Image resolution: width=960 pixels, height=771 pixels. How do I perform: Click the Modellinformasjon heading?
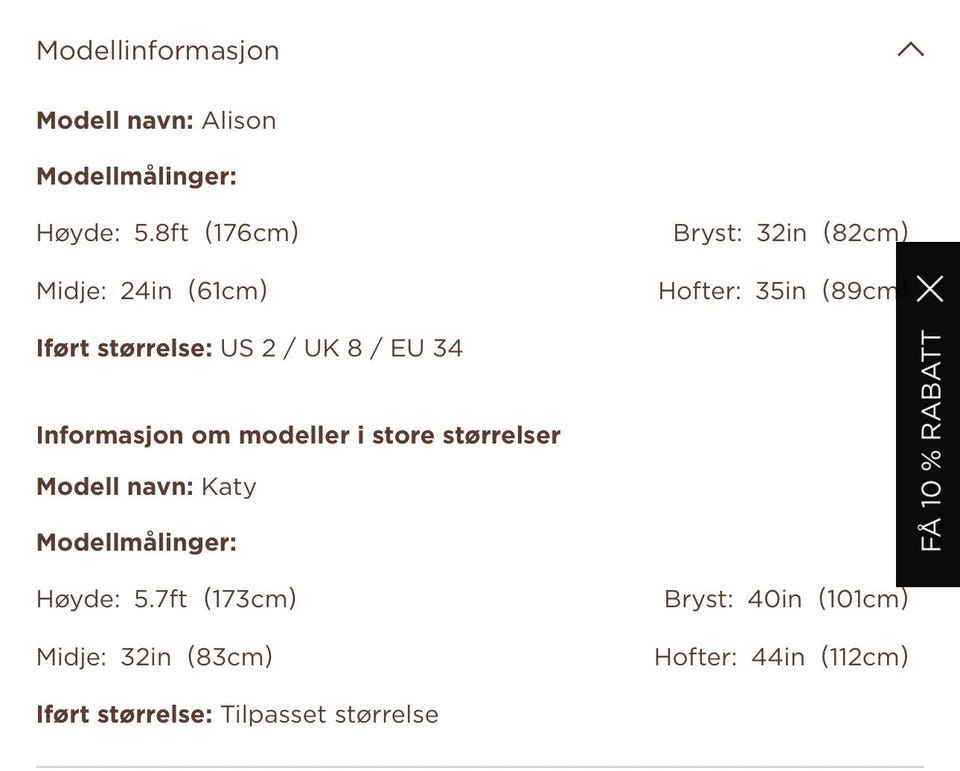[x=158, y=50]
